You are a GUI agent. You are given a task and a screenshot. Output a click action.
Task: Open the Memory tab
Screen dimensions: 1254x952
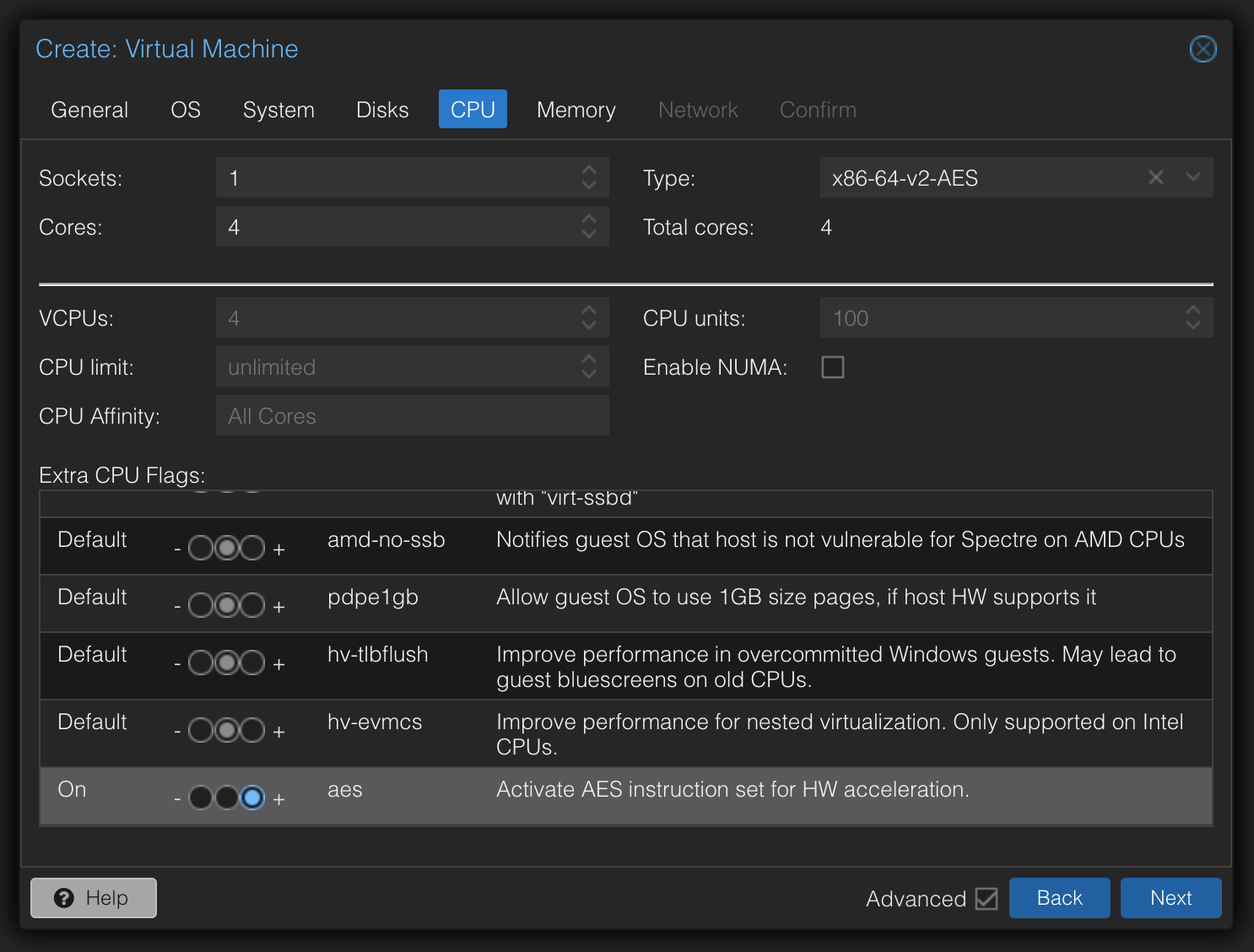[x=576, y=110]
